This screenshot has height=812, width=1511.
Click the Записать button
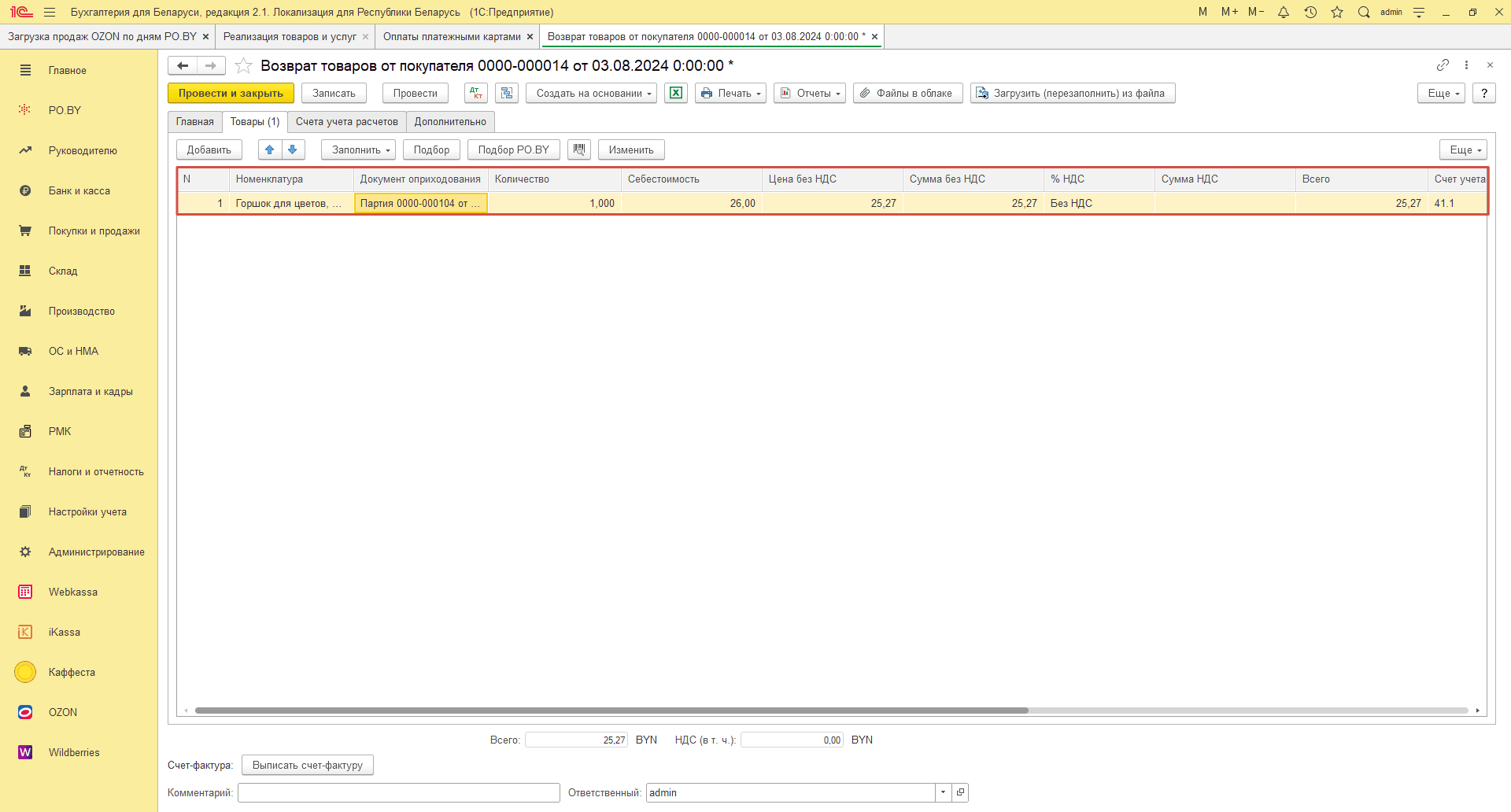click(334, 93)
